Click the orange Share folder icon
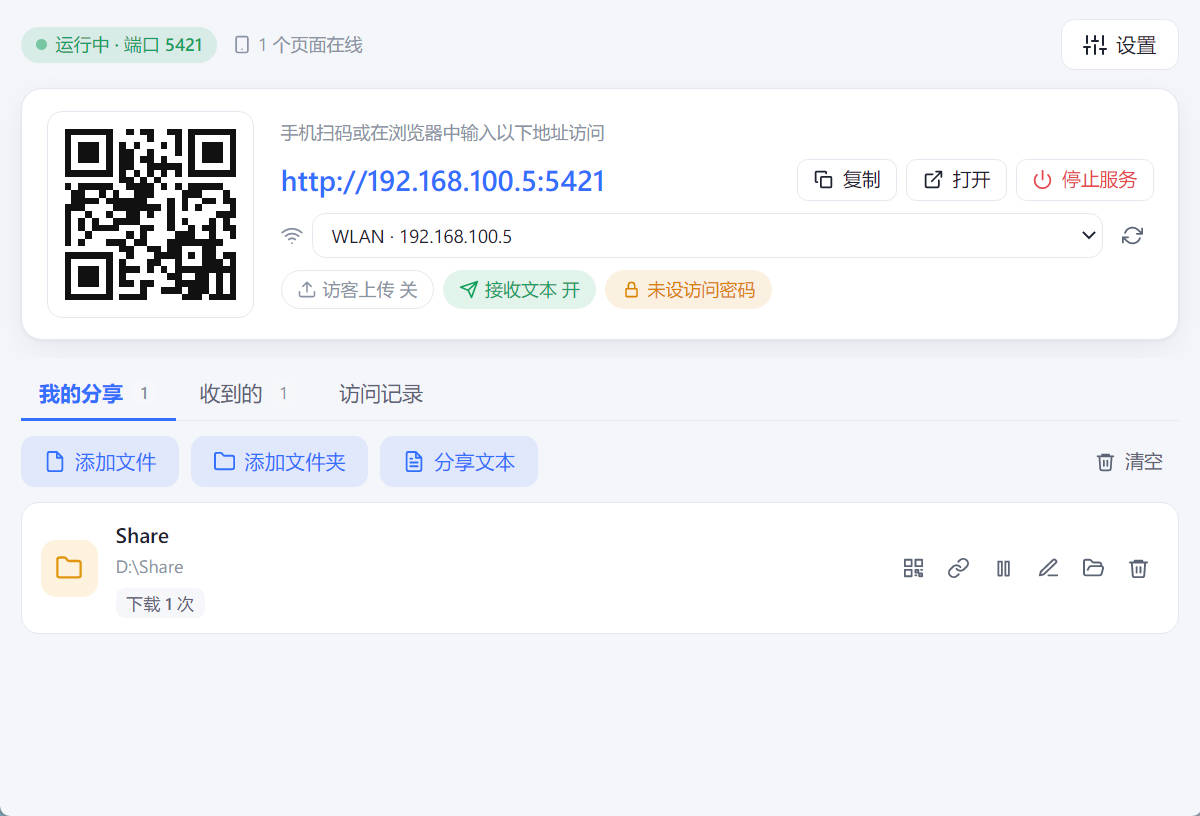1200x816 pixels. point(69,568)
